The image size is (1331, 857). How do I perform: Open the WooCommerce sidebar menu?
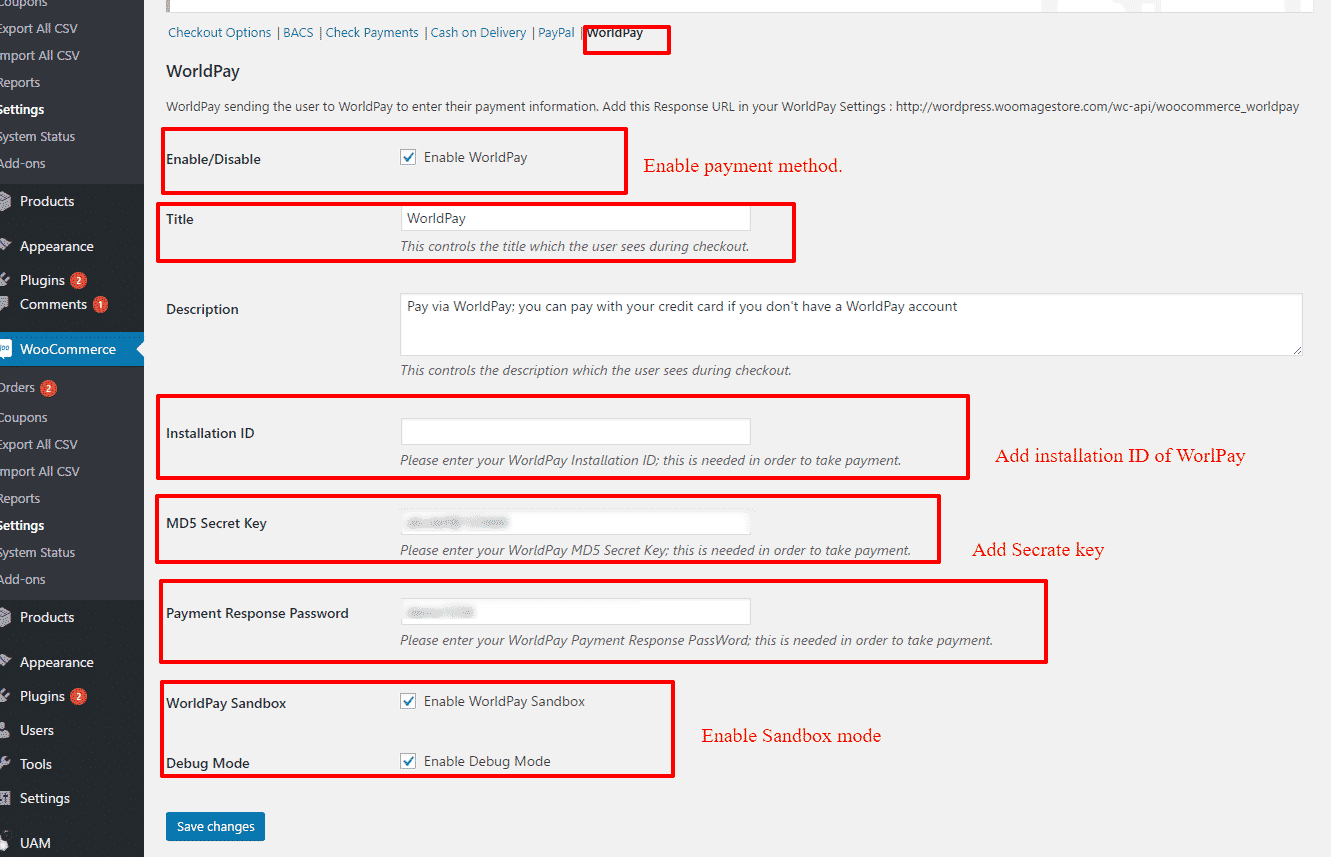(x=68, y=349)
